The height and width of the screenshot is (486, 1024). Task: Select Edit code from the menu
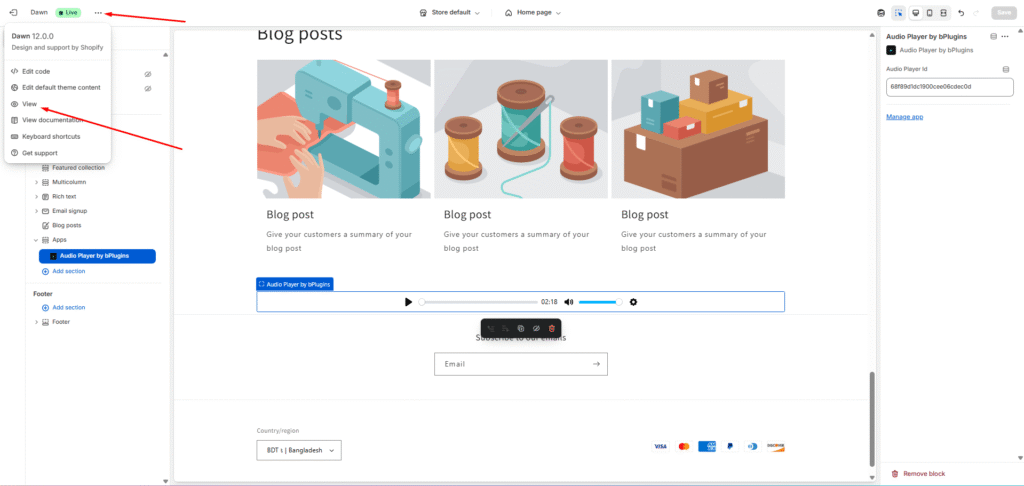[x=36, y=71]
